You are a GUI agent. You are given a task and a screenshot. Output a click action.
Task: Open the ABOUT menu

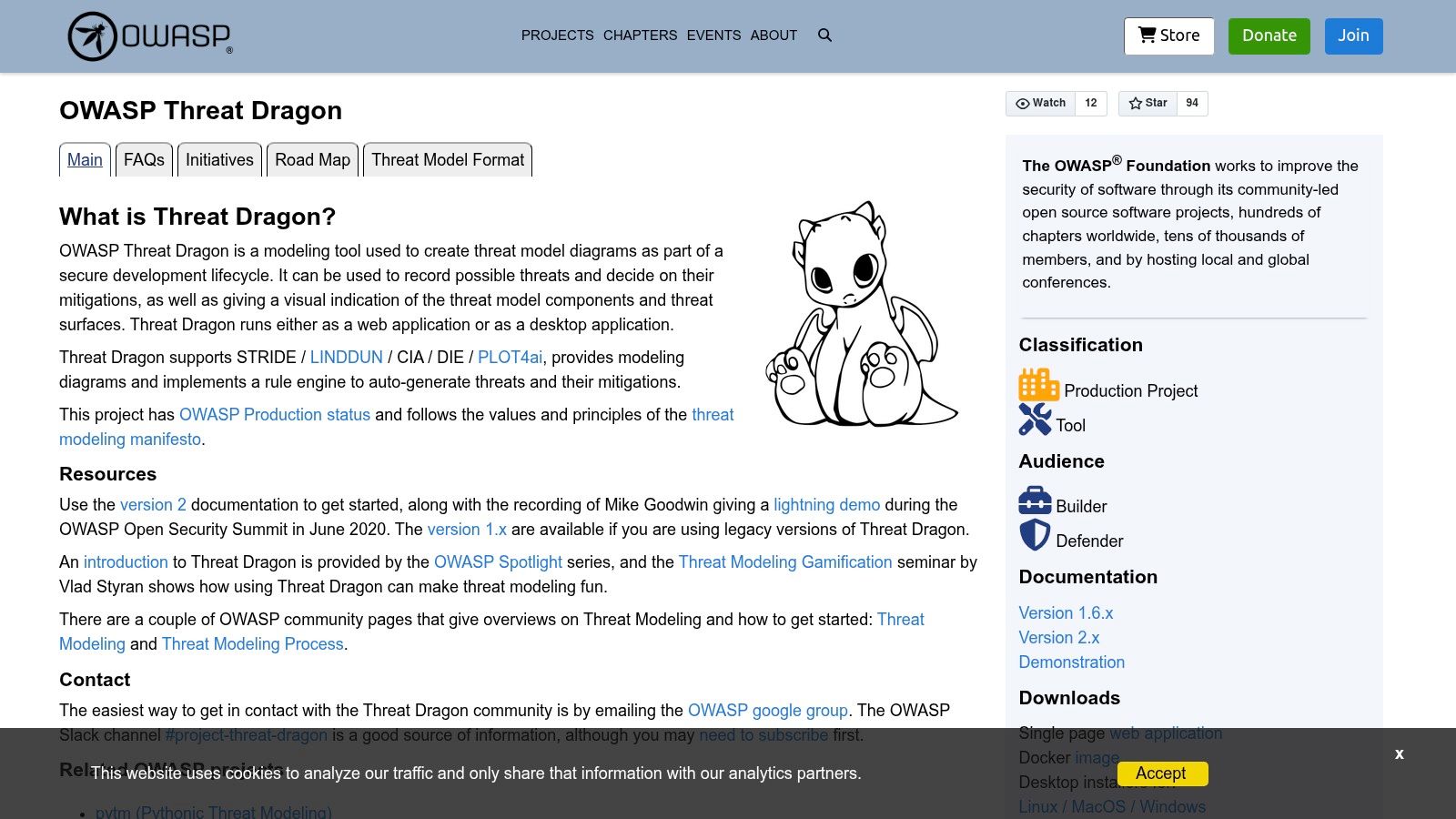click(773, 35)
